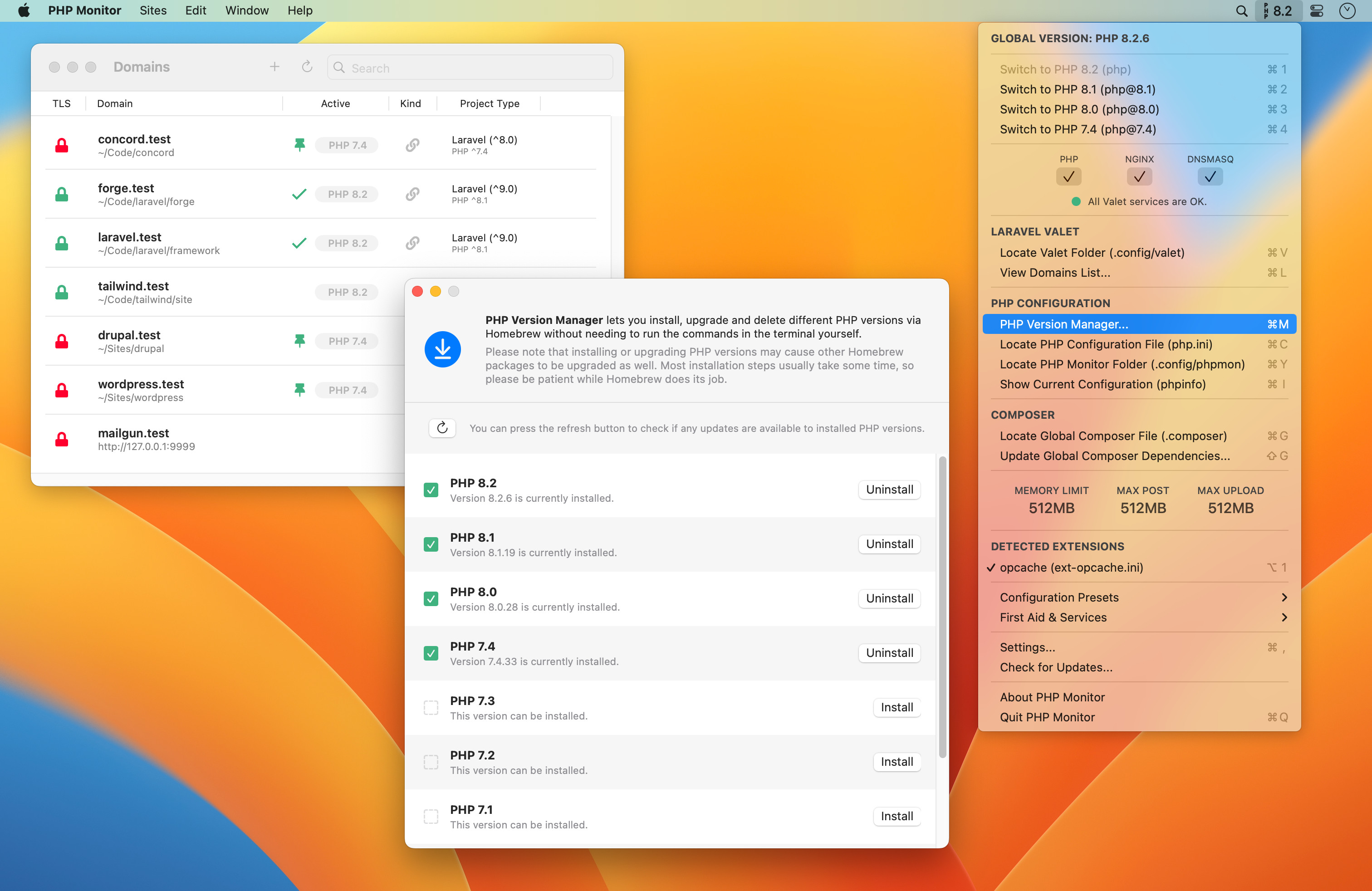Expand the Configuration Presets submenu
The image size is (1372, 891).
(x=1139, y=597)
